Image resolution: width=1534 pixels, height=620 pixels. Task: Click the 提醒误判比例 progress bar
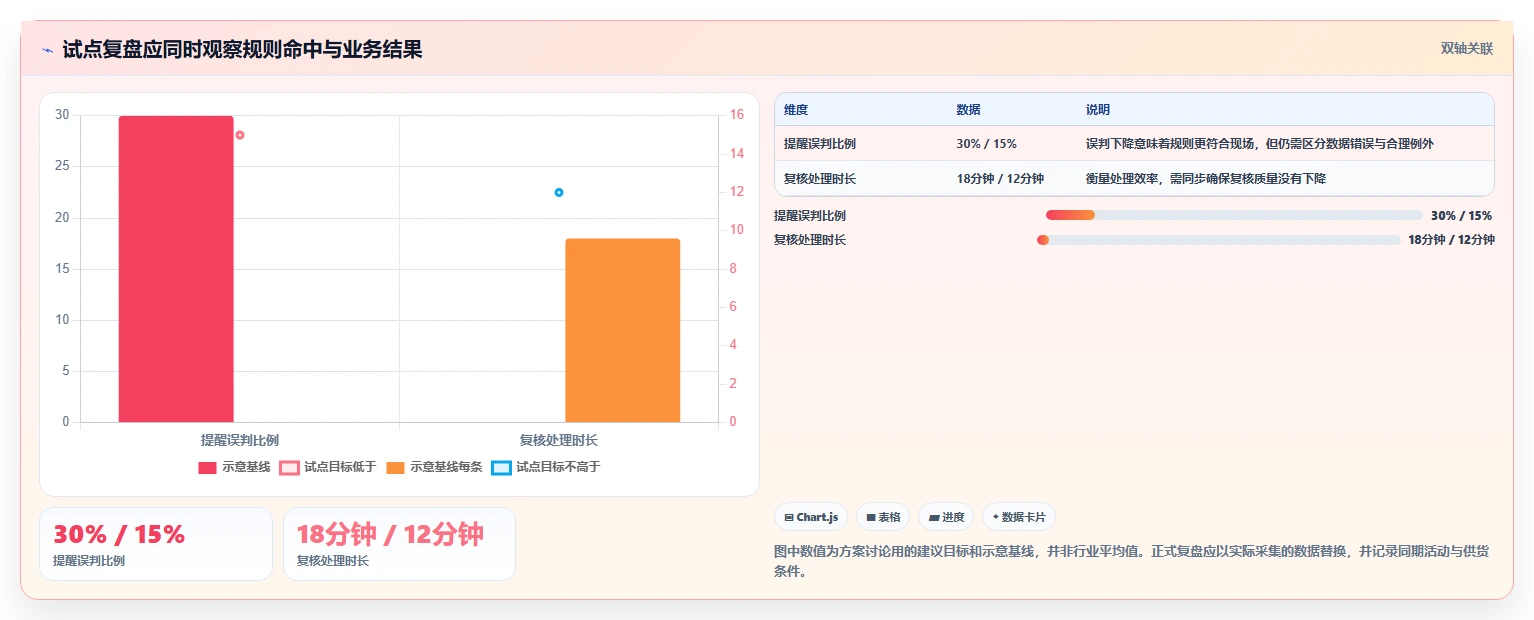1234,215
